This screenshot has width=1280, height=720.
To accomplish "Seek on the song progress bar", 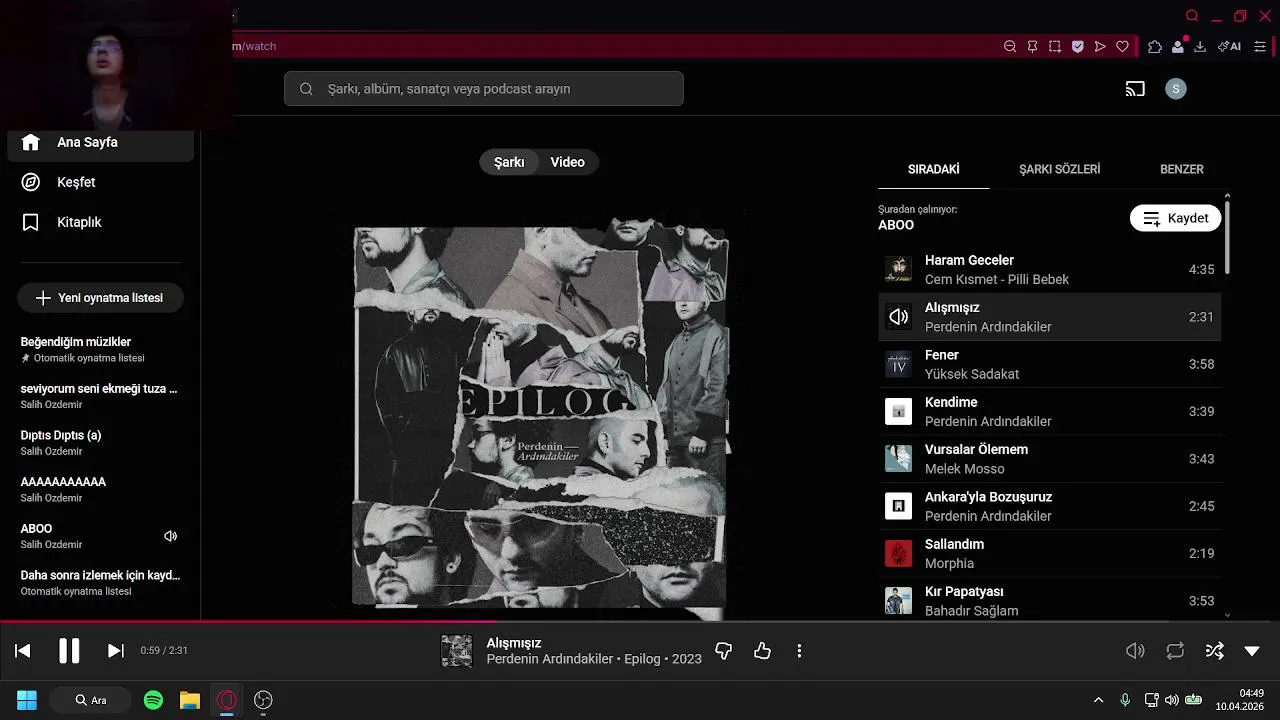I will point(640,622).
